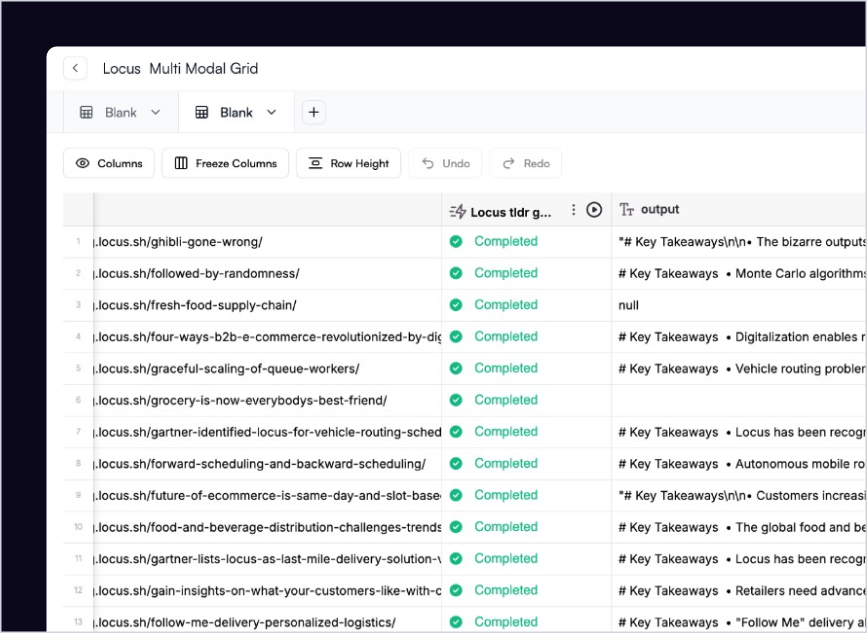867x633 pixels.
Task: Click the empty output cell in grocery row
Action: pos(739,400)
